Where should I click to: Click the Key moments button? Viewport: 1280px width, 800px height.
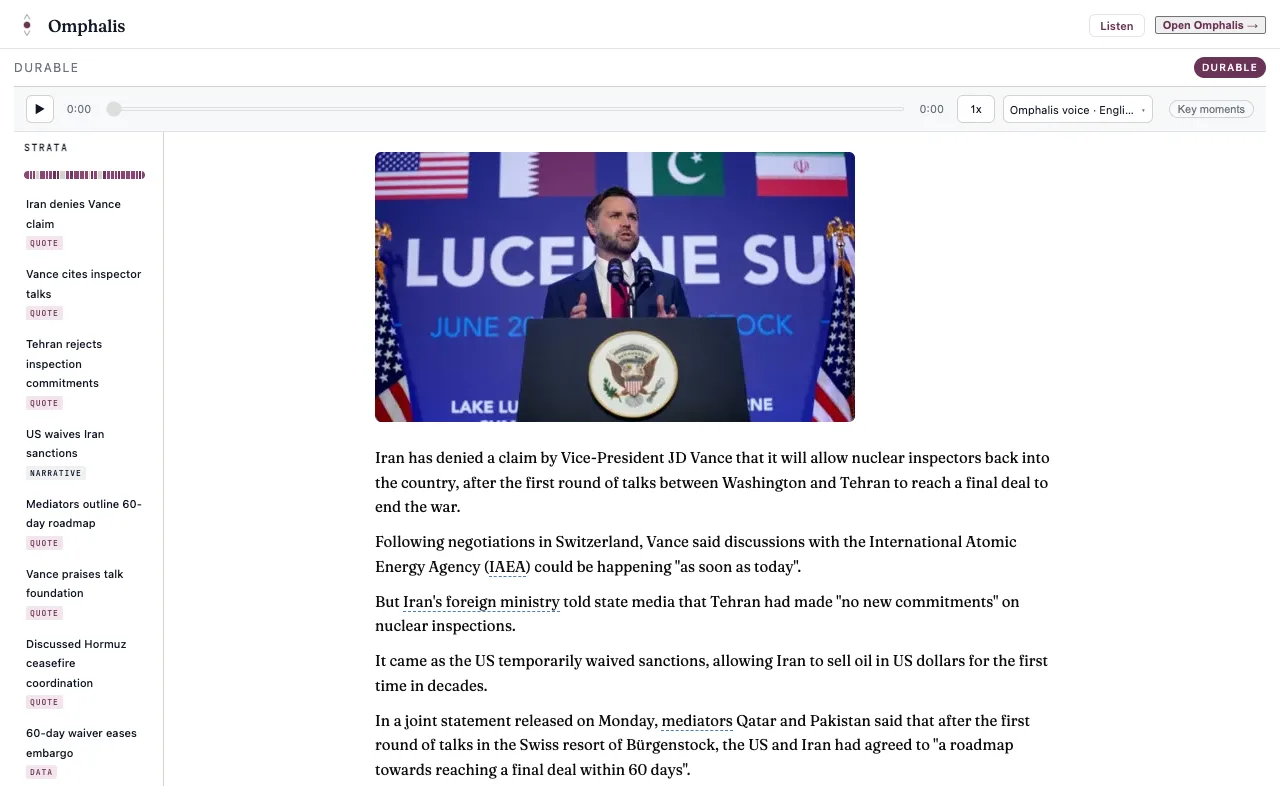1211,109
